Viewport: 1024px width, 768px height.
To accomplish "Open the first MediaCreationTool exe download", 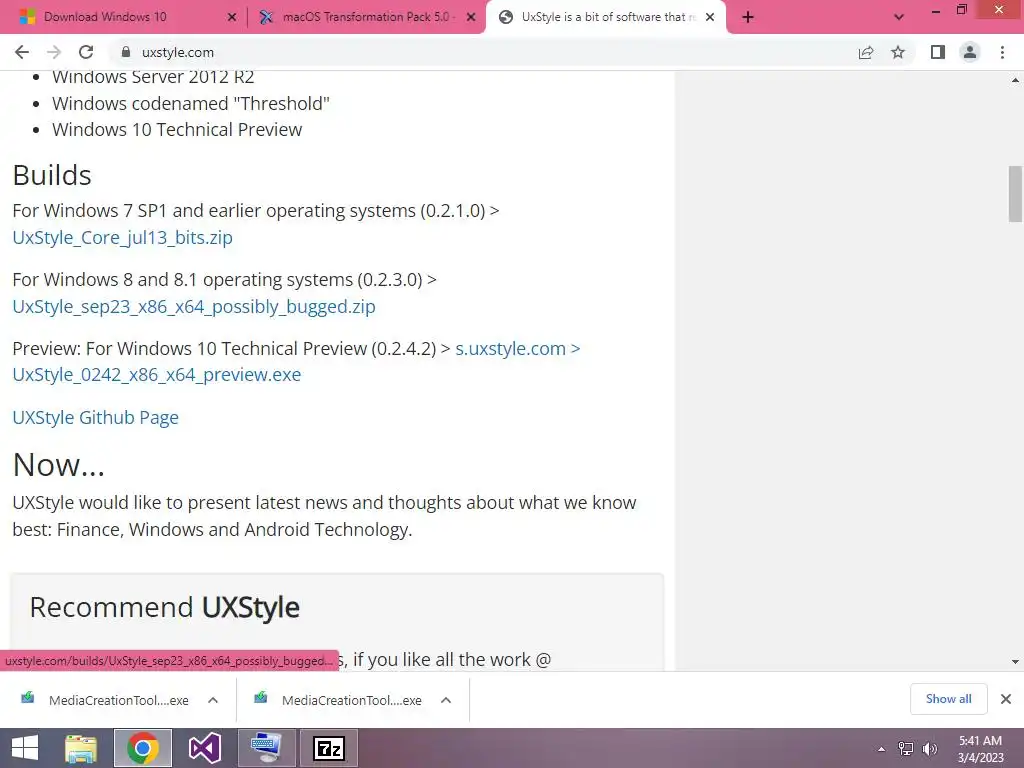I will click(118, 700).
